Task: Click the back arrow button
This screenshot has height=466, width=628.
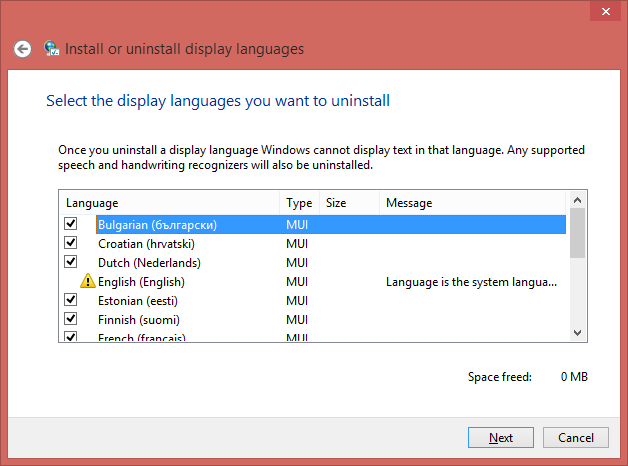Action: [x=23, y=49]
